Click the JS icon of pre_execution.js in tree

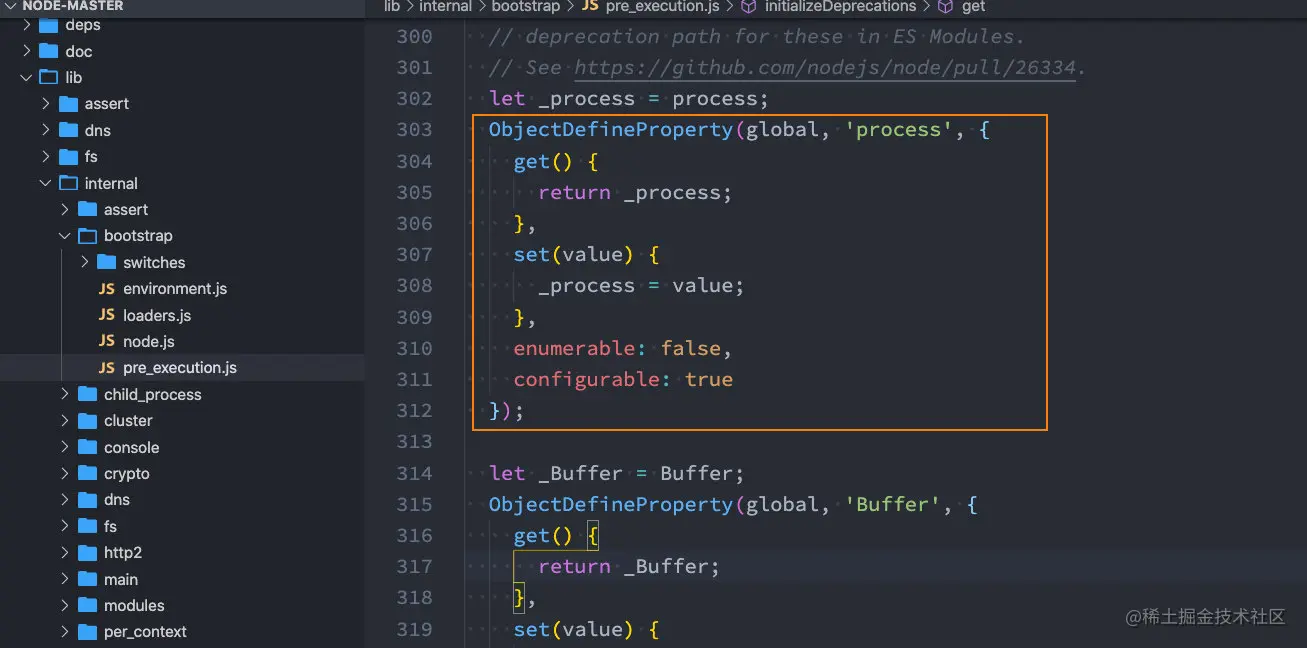[107, 368]
